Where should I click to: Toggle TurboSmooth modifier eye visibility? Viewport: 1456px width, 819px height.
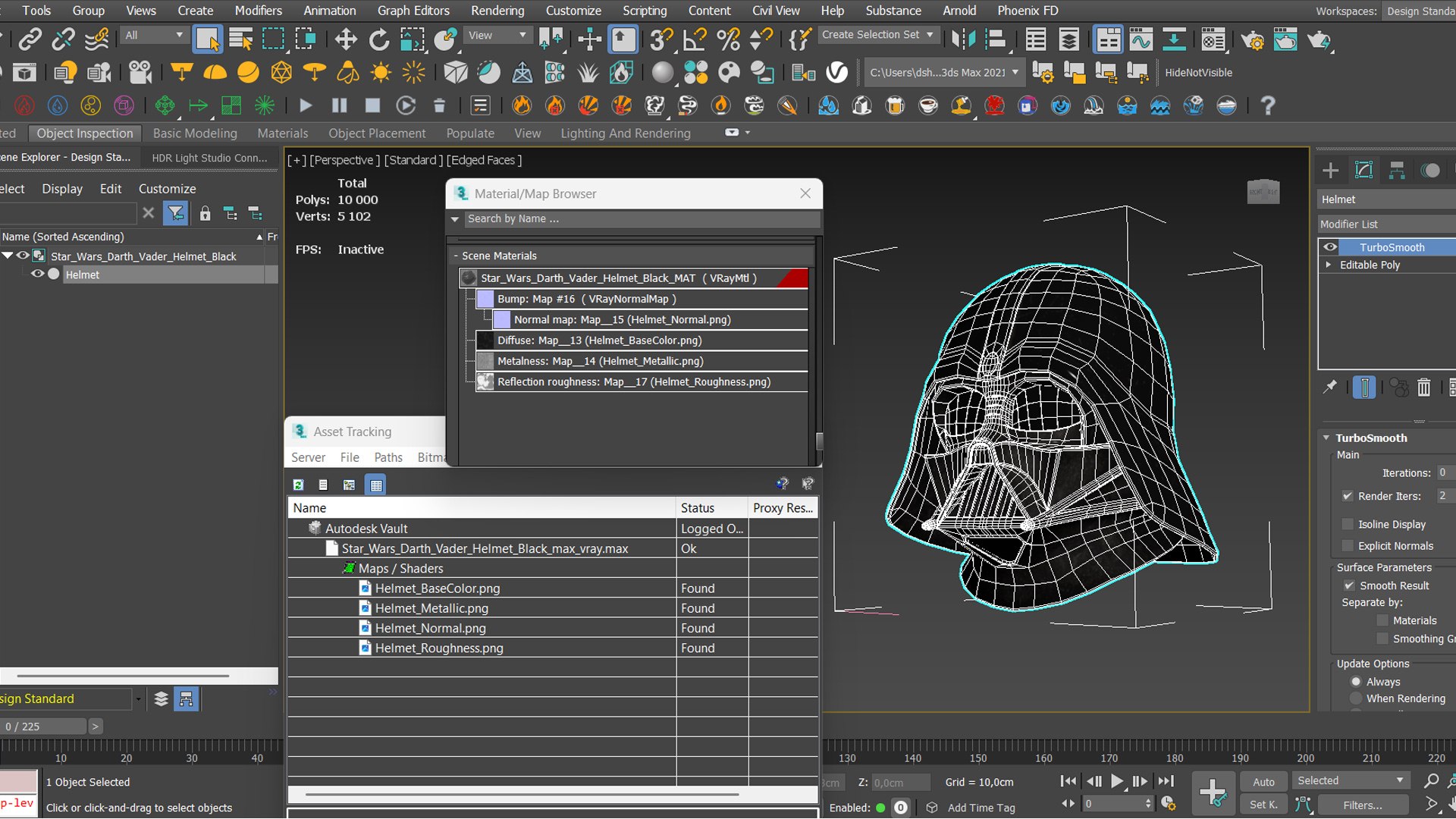click(x=1330, y=247)
